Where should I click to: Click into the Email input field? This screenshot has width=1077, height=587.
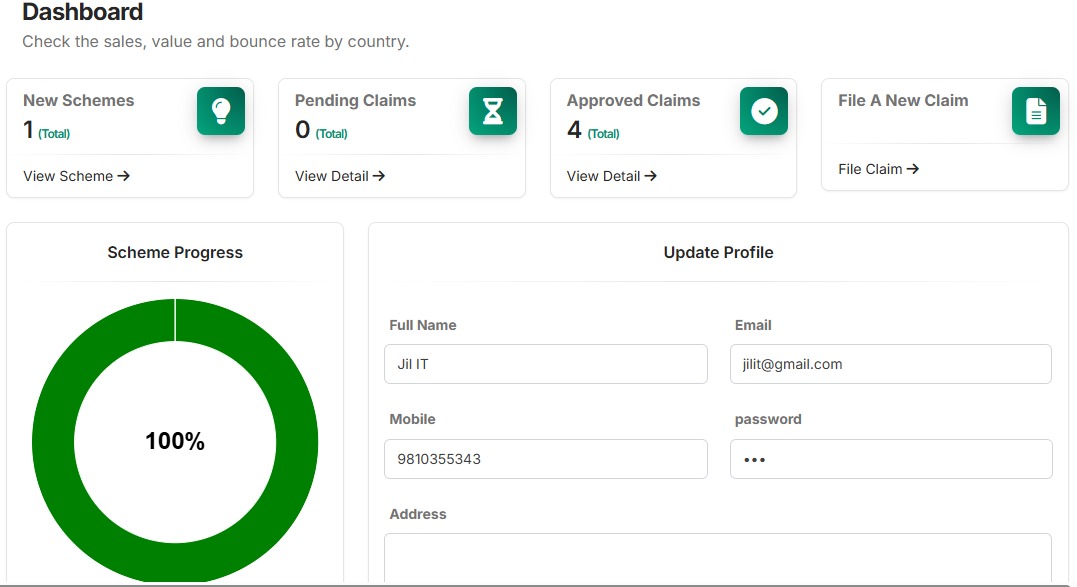[x=891, y=364]
